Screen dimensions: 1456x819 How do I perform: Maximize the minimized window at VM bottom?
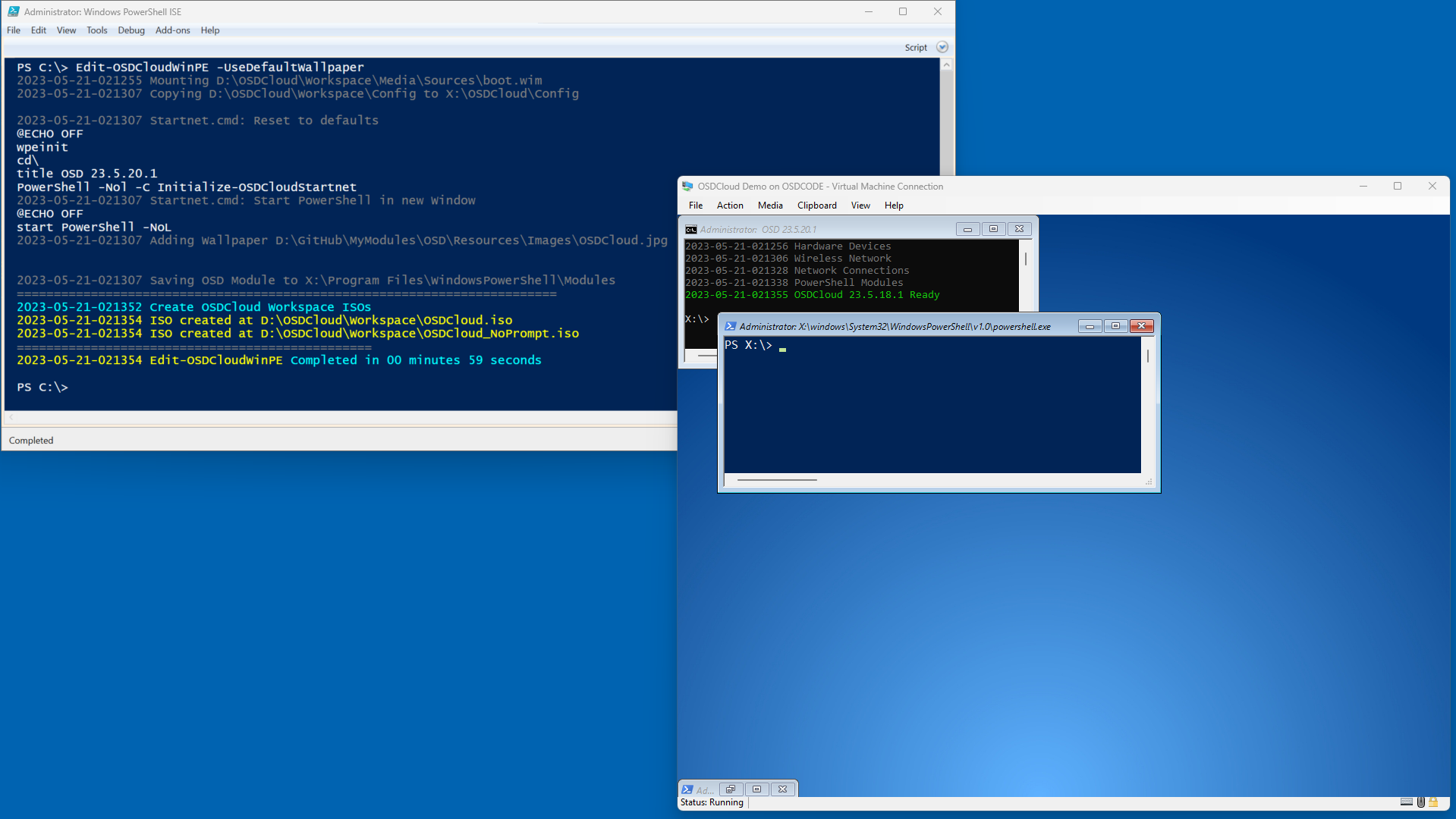pyautogui.click(x=756, y=789)
